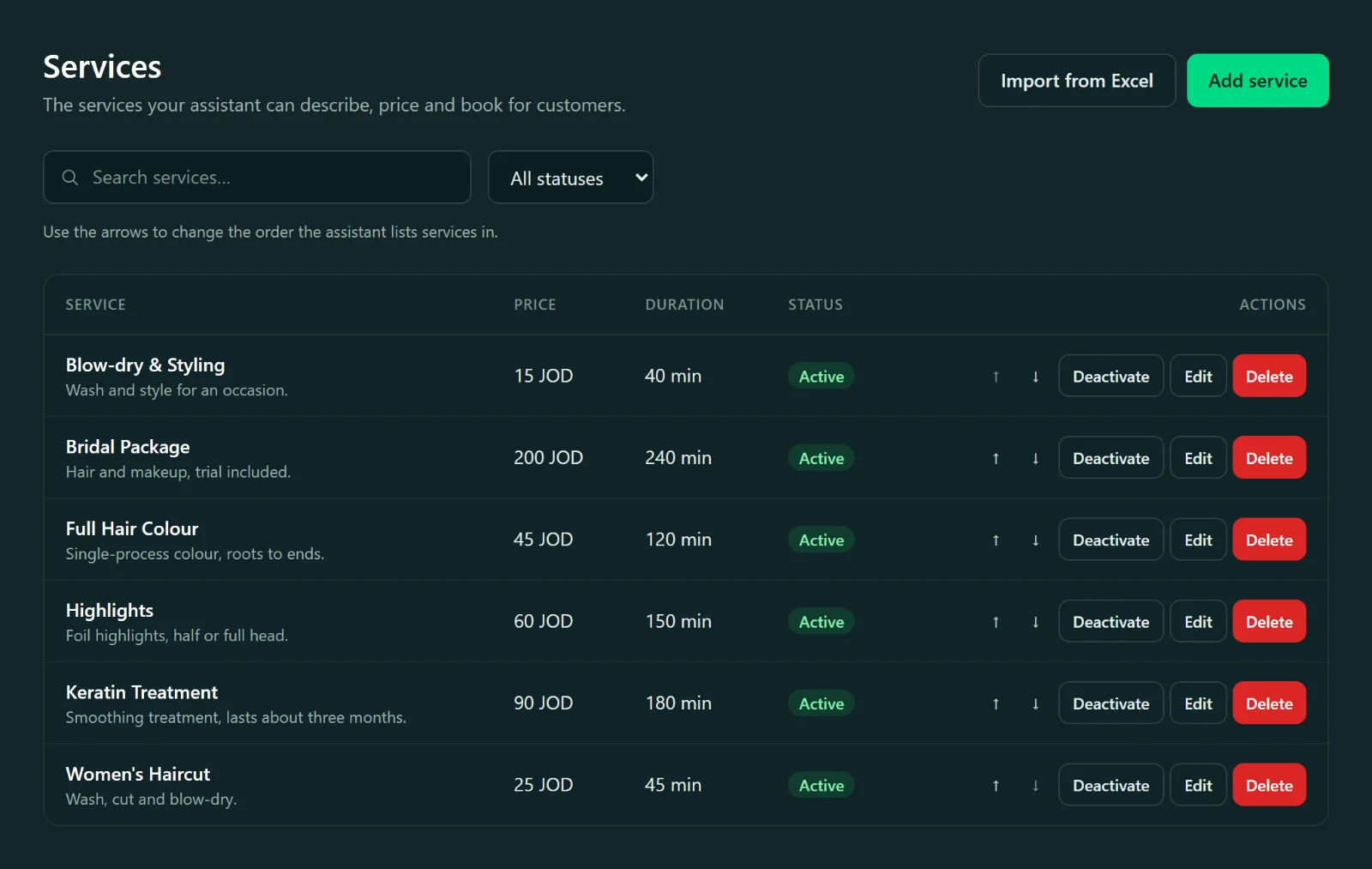Click Add service button
The height and width of the screenshot is (869, 1372).
click(x=1258, y=81)
